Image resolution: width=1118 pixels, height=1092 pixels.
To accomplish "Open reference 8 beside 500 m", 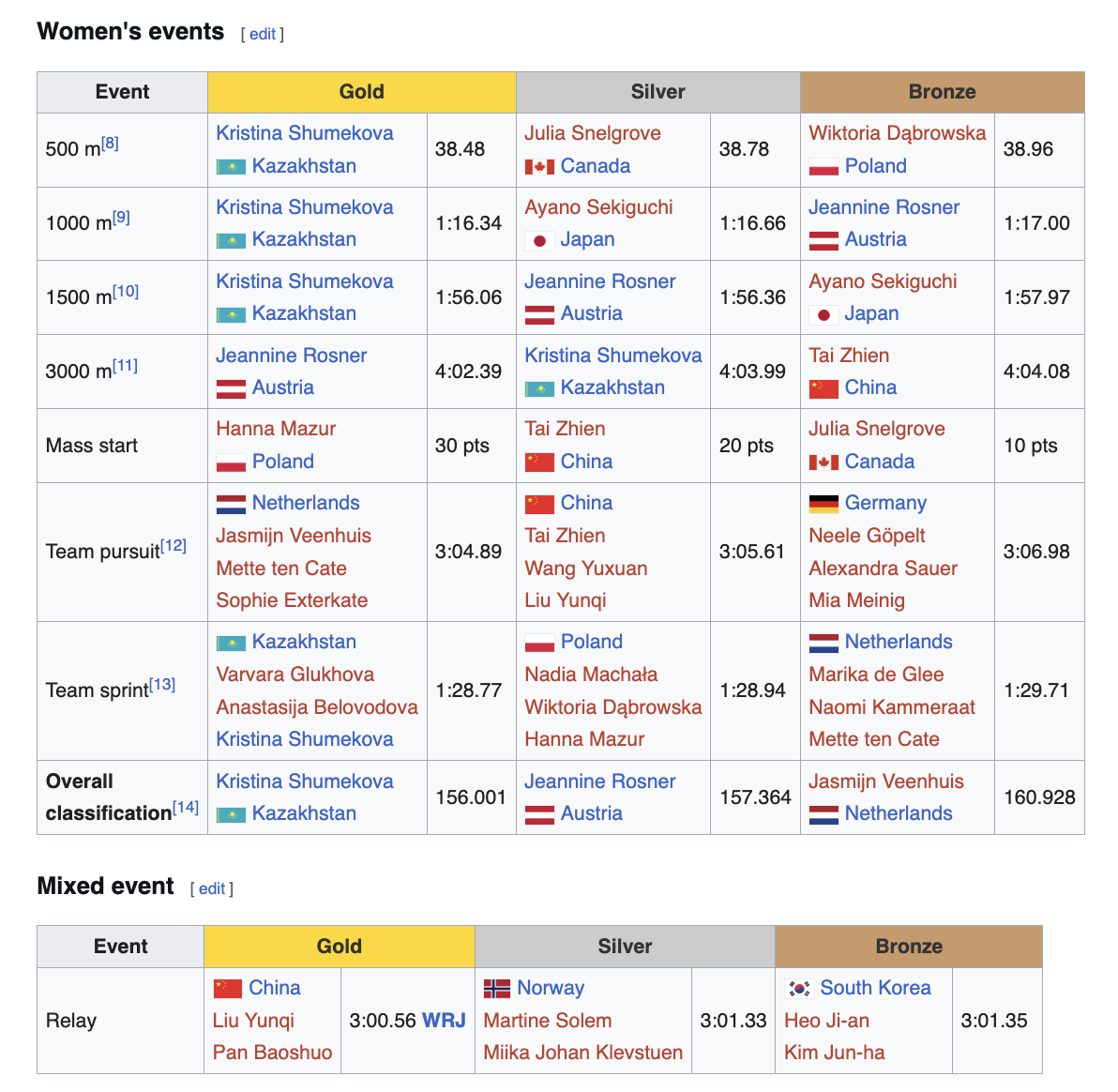I will point(110,144).
